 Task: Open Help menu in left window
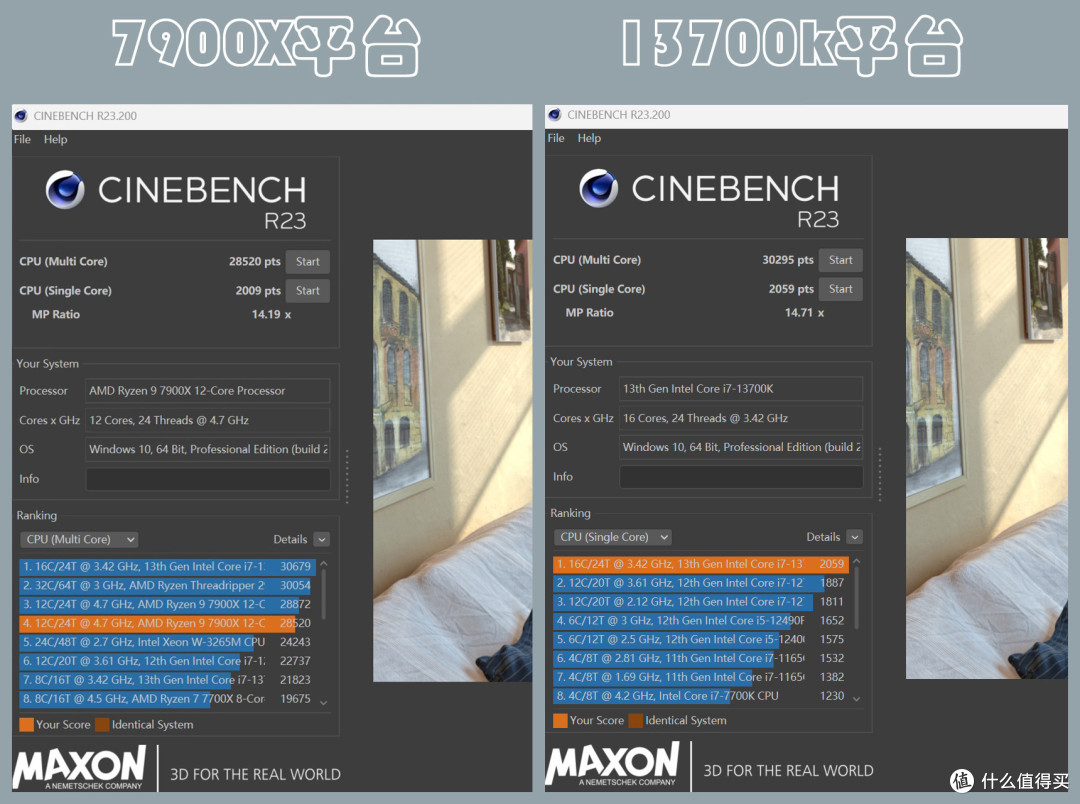coord(56,139)
